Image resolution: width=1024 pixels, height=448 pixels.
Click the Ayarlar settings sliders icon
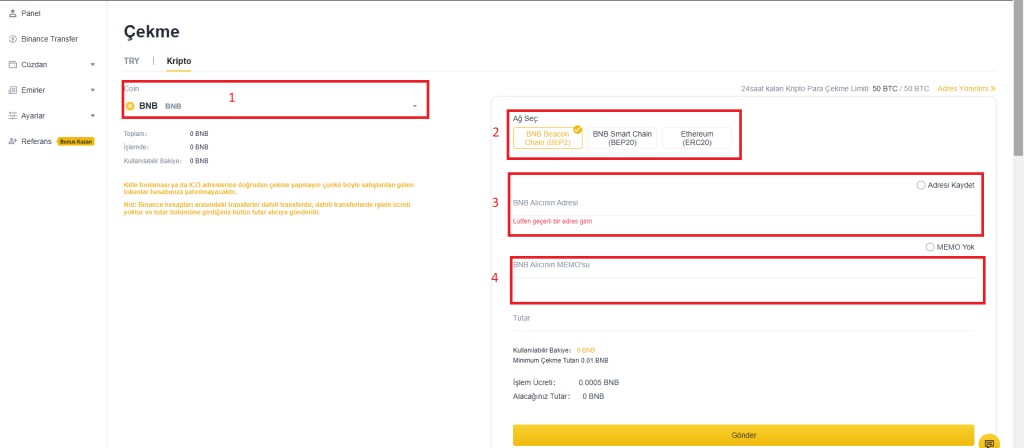(12, 116)
